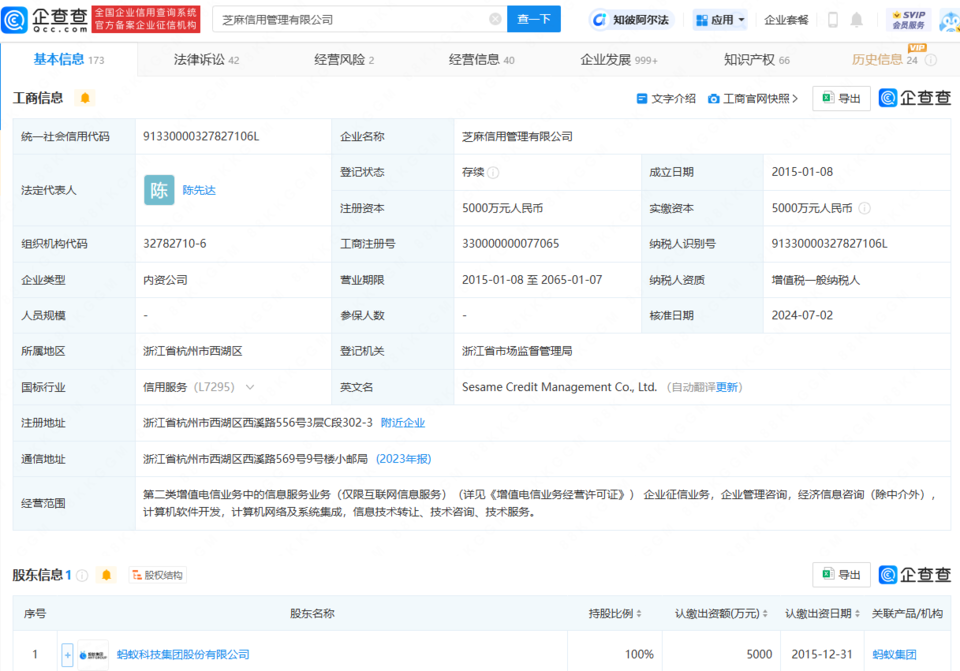The height and width of the screenshot is (671, 960).
Task: Click the bell icon beside 工商信息
Action: point(85,98)
